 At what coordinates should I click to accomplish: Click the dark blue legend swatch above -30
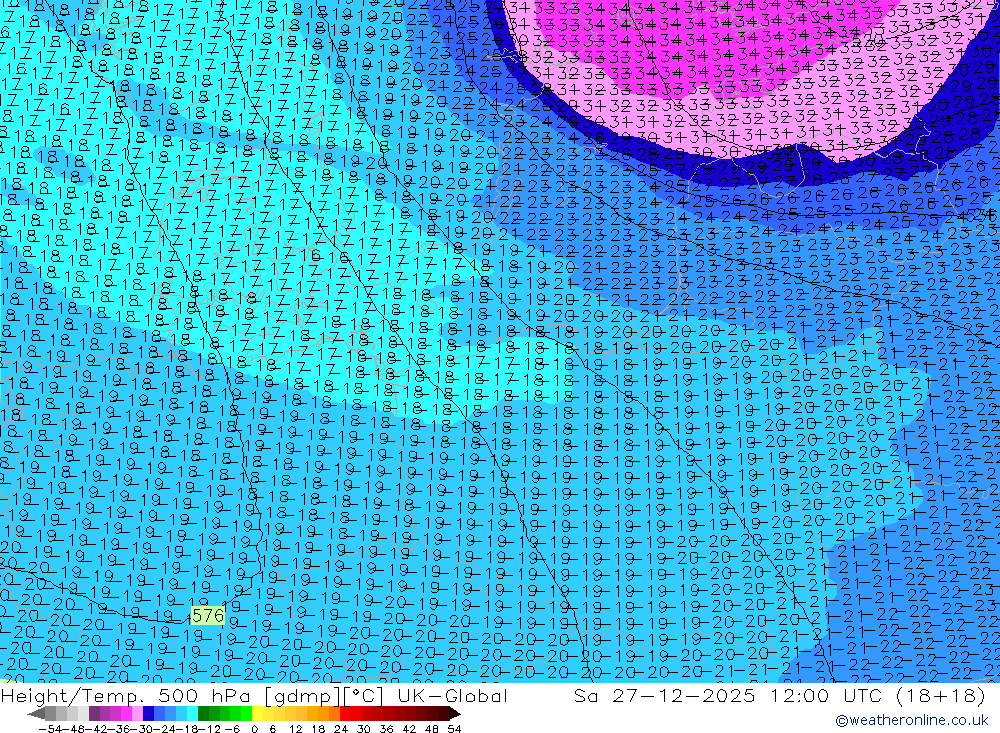click(148, 713)
